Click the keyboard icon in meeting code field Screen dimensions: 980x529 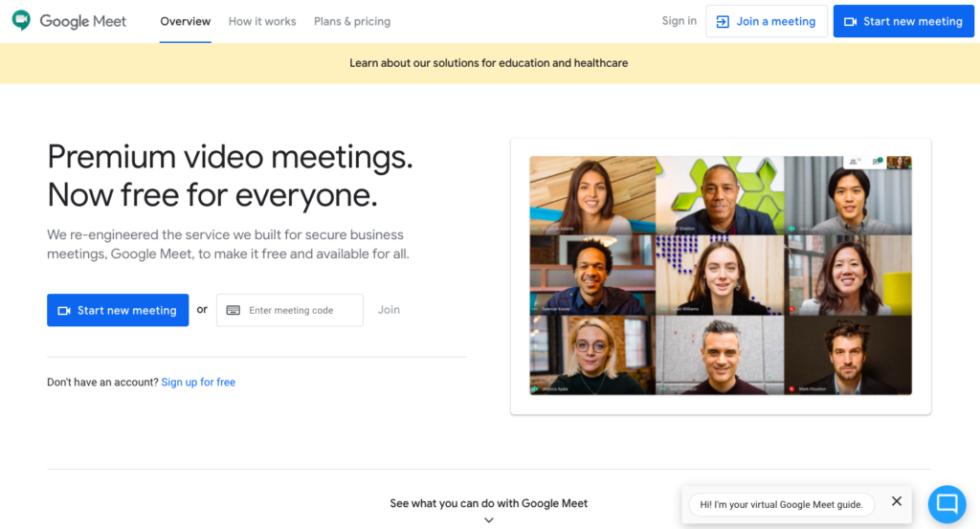pos(233,310)
